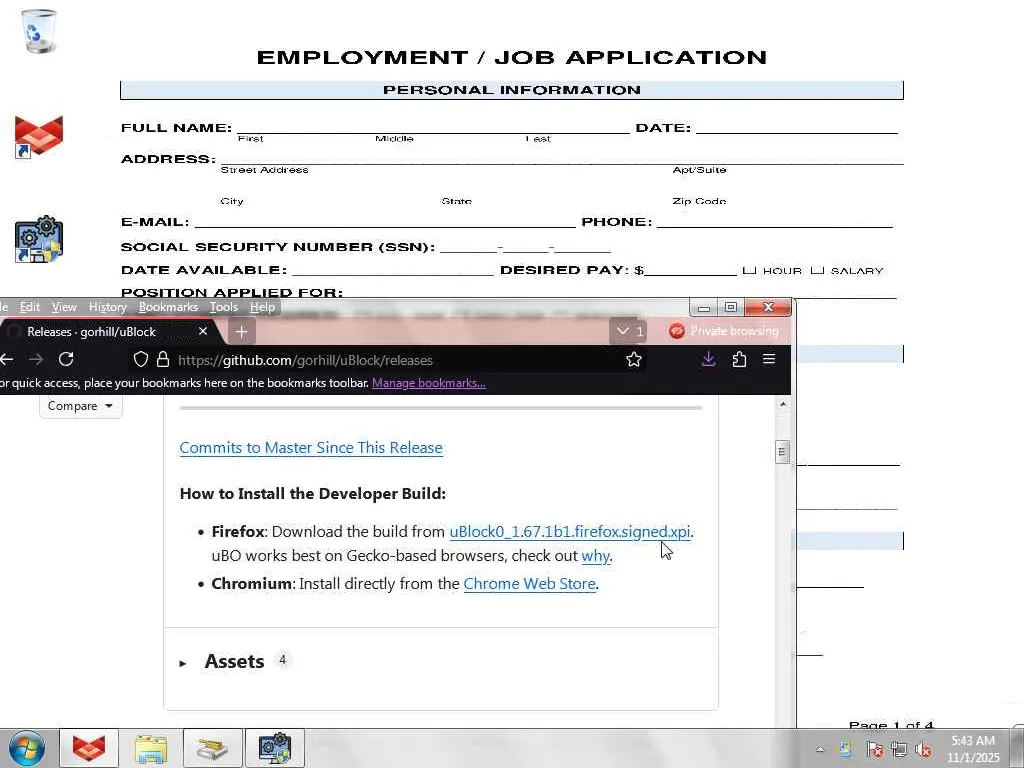1024x768 pixels.
Task: Open the red fox taskbar app
Action: click(89, 748)
